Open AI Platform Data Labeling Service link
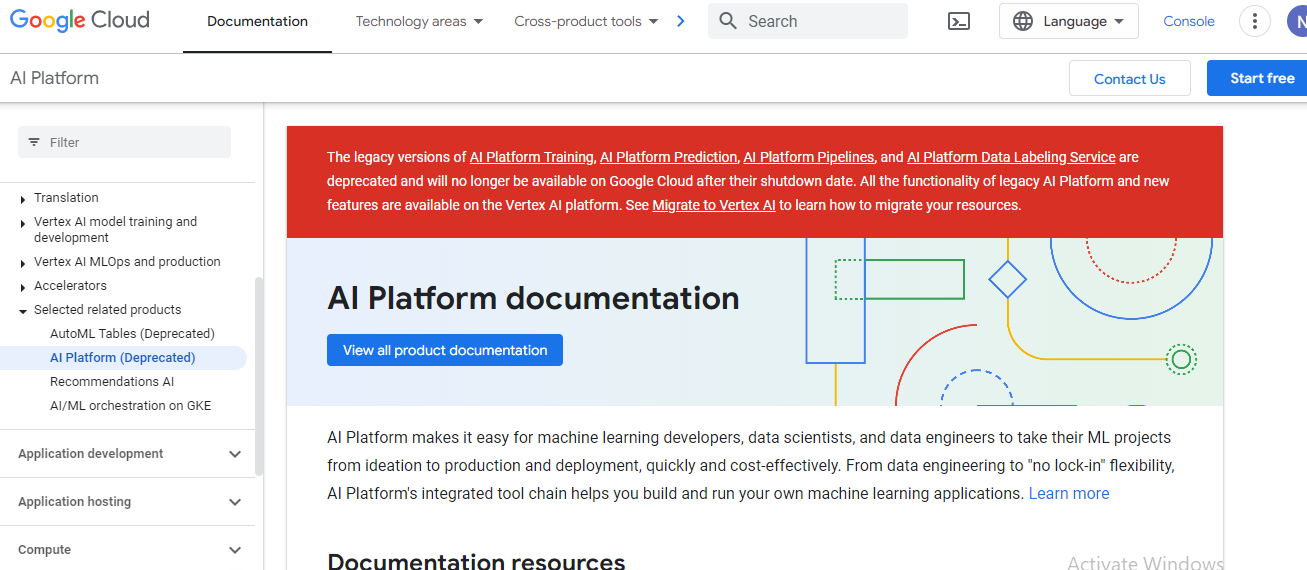Image resolution: width=1307 pixels, height=570 pixels. click(1011, 157)
